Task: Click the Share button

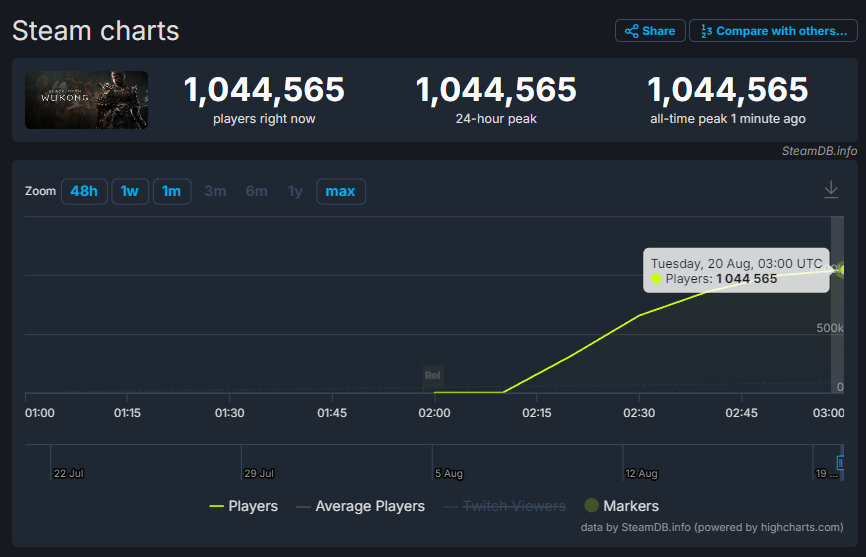Action: [x=650, y=31]
